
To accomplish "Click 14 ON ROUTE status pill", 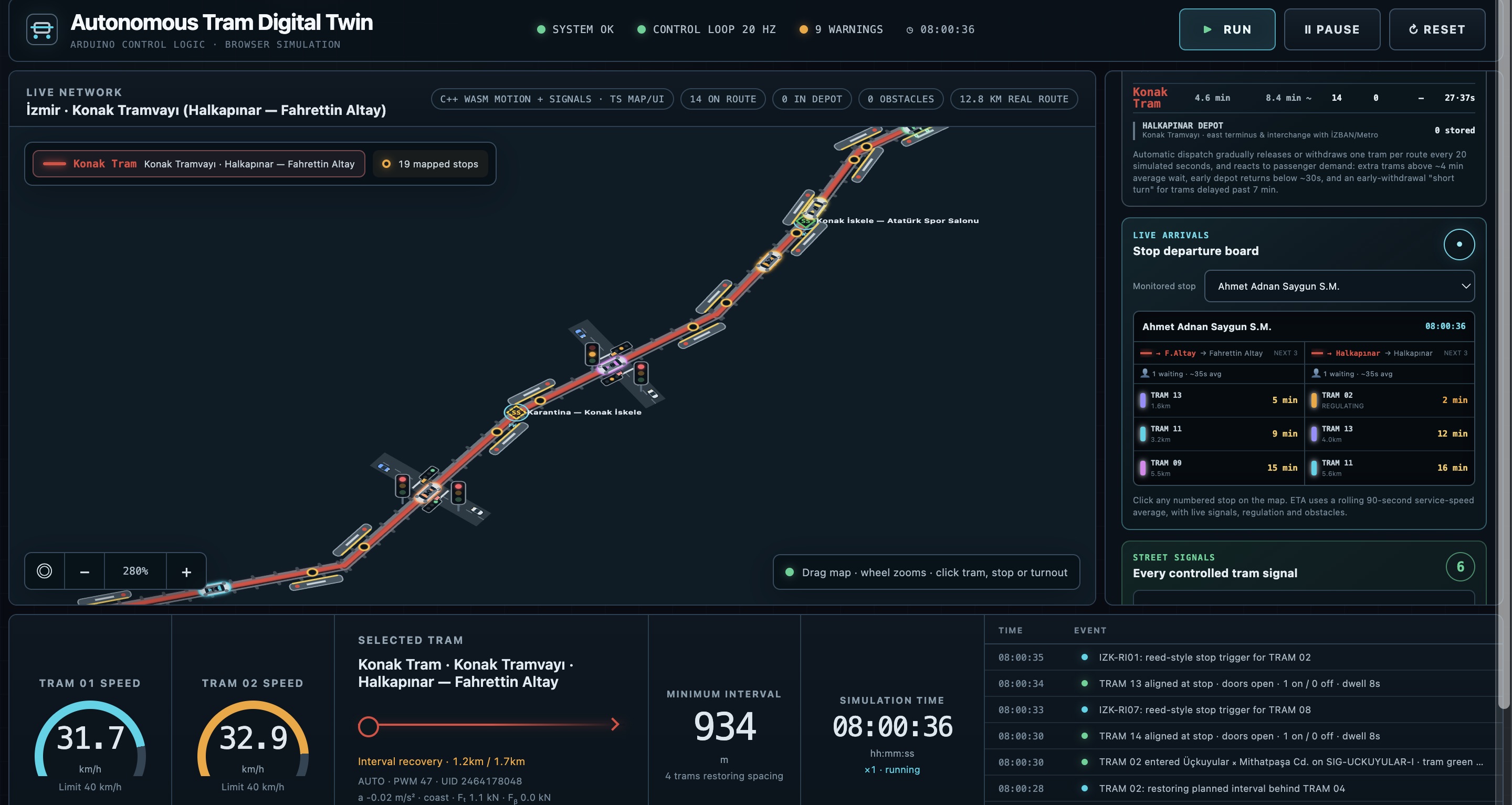I will click(x=722, y=99).
